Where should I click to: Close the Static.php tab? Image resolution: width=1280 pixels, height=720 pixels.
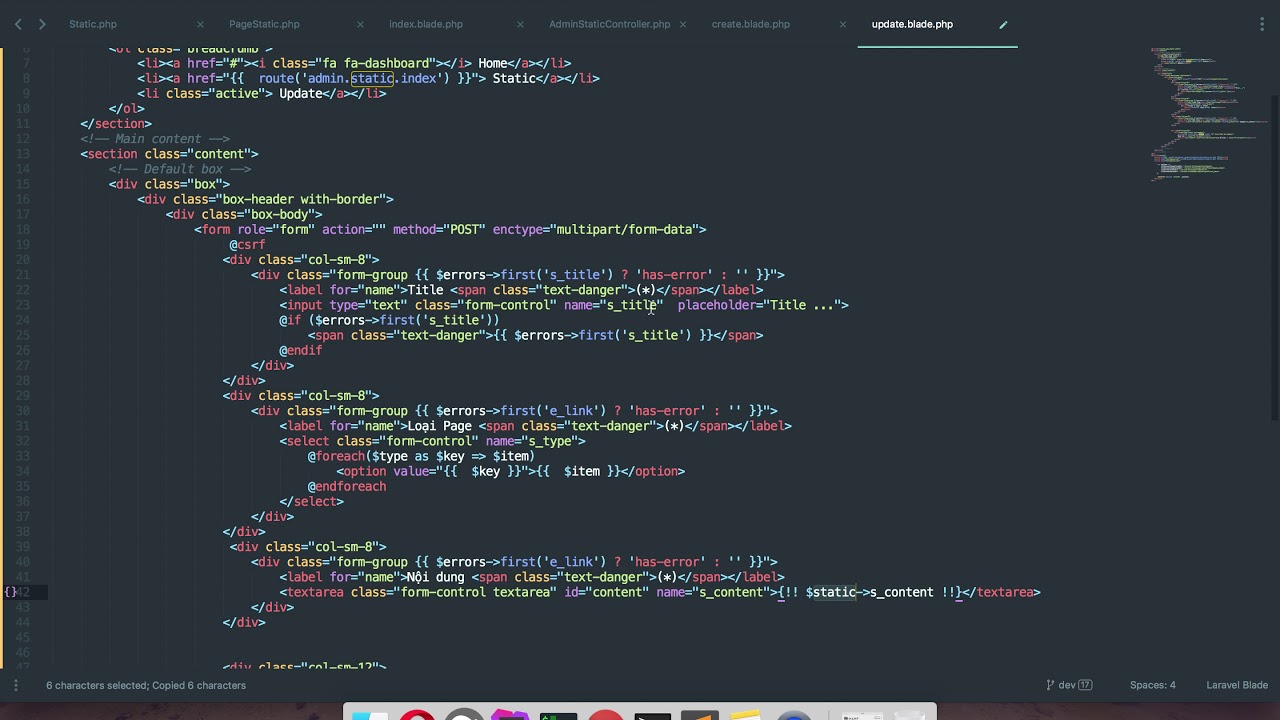tap(200, 24)
